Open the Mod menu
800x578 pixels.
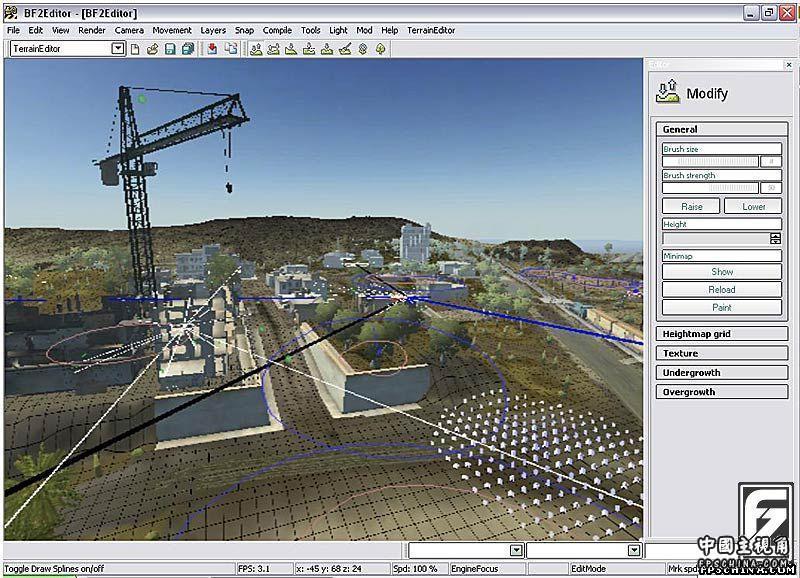tap(364, 30)
